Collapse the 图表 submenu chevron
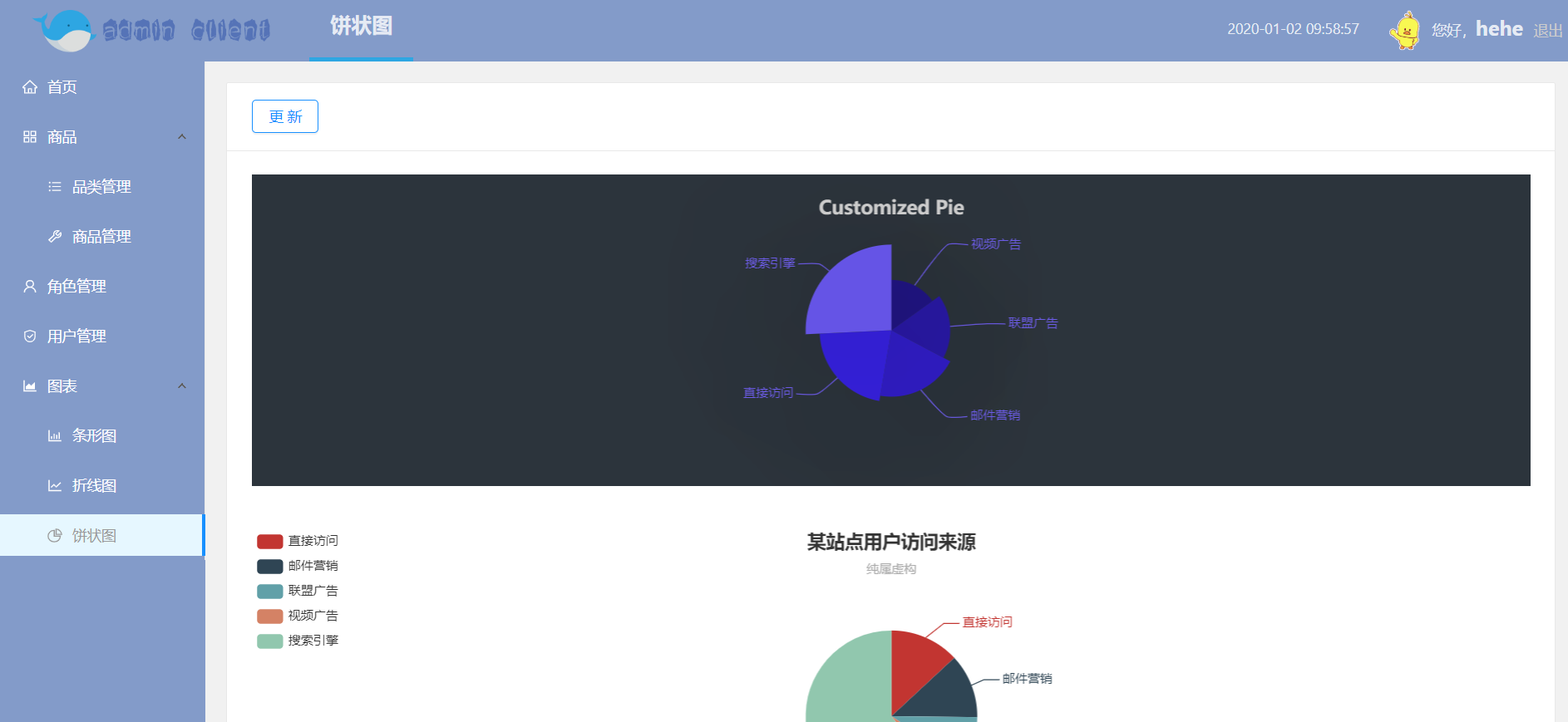 (x=182, y=386)
